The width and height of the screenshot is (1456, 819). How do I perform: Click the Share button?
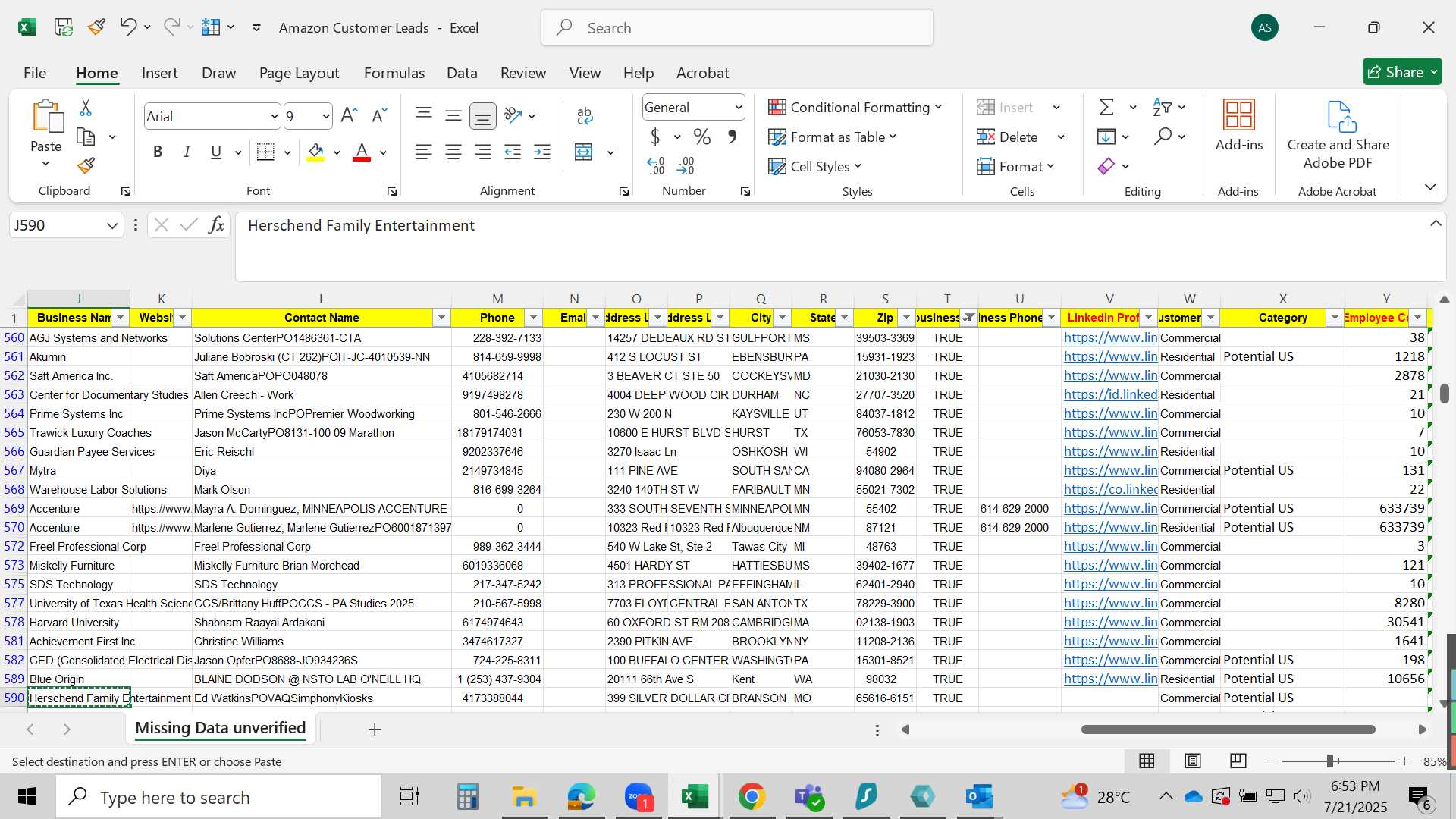click(1402, 72)
